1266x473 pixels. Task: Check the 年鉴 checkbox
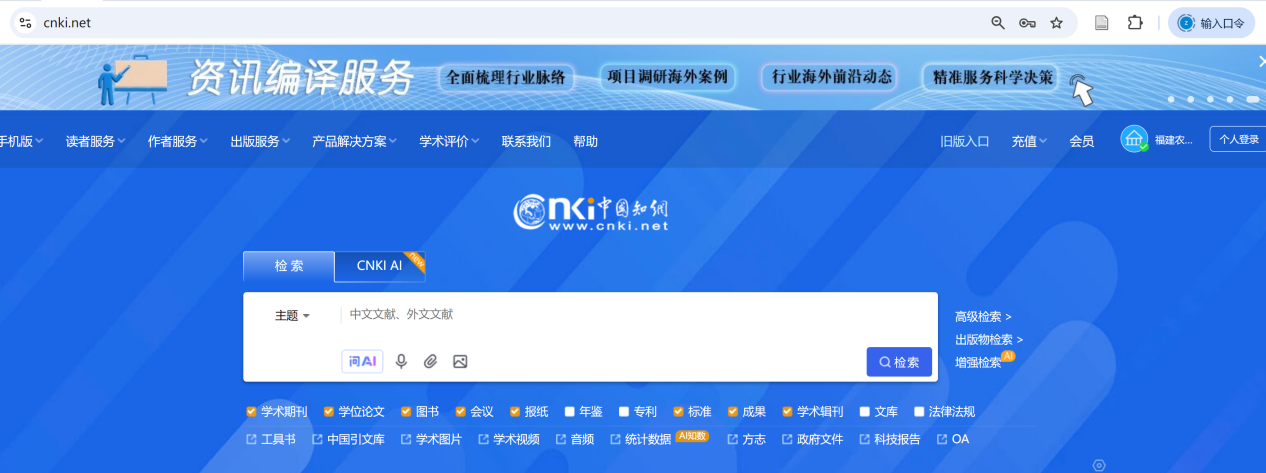tap(569, 411)
